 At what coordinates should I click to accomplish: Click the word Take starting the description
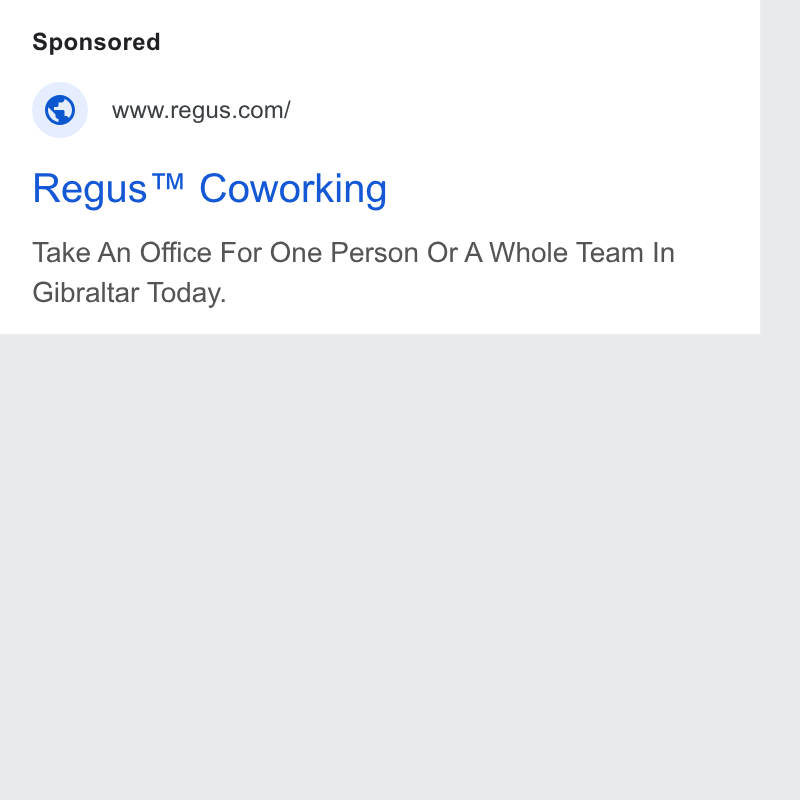[x=61, y=253]
